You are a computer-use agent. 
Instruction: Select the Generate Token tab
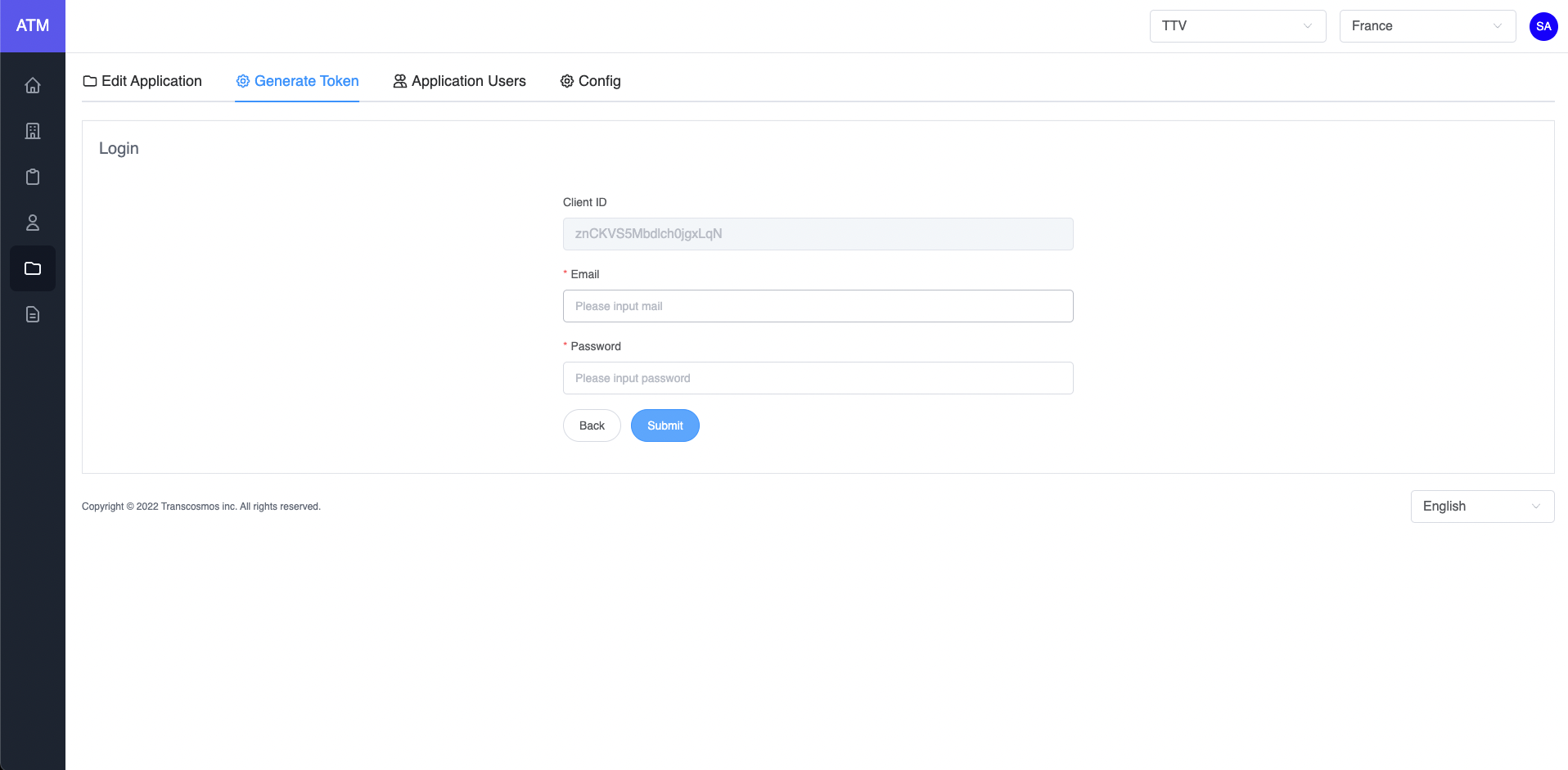pos(297,81)
